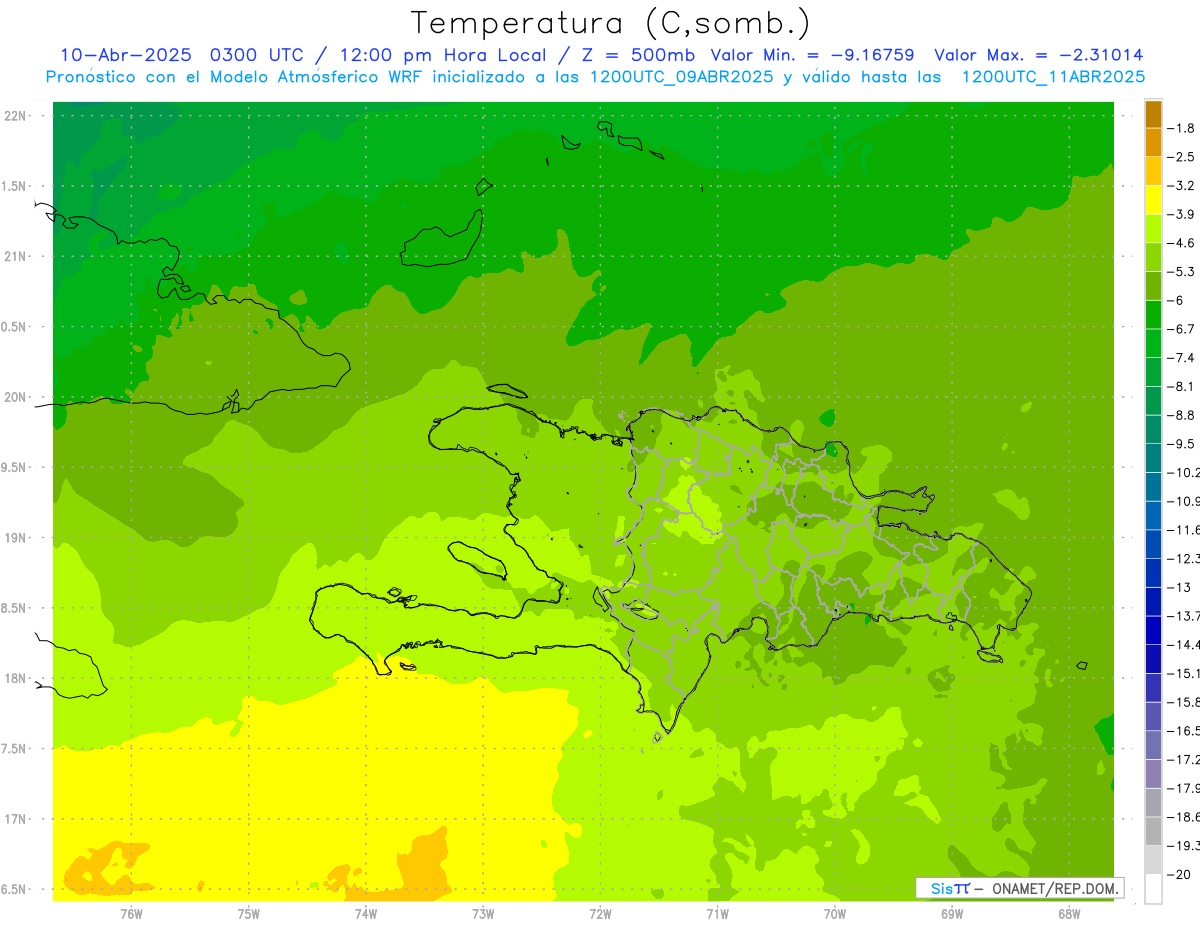Click the 'Valor Min. = -9.16759' value

pos(812,55)
